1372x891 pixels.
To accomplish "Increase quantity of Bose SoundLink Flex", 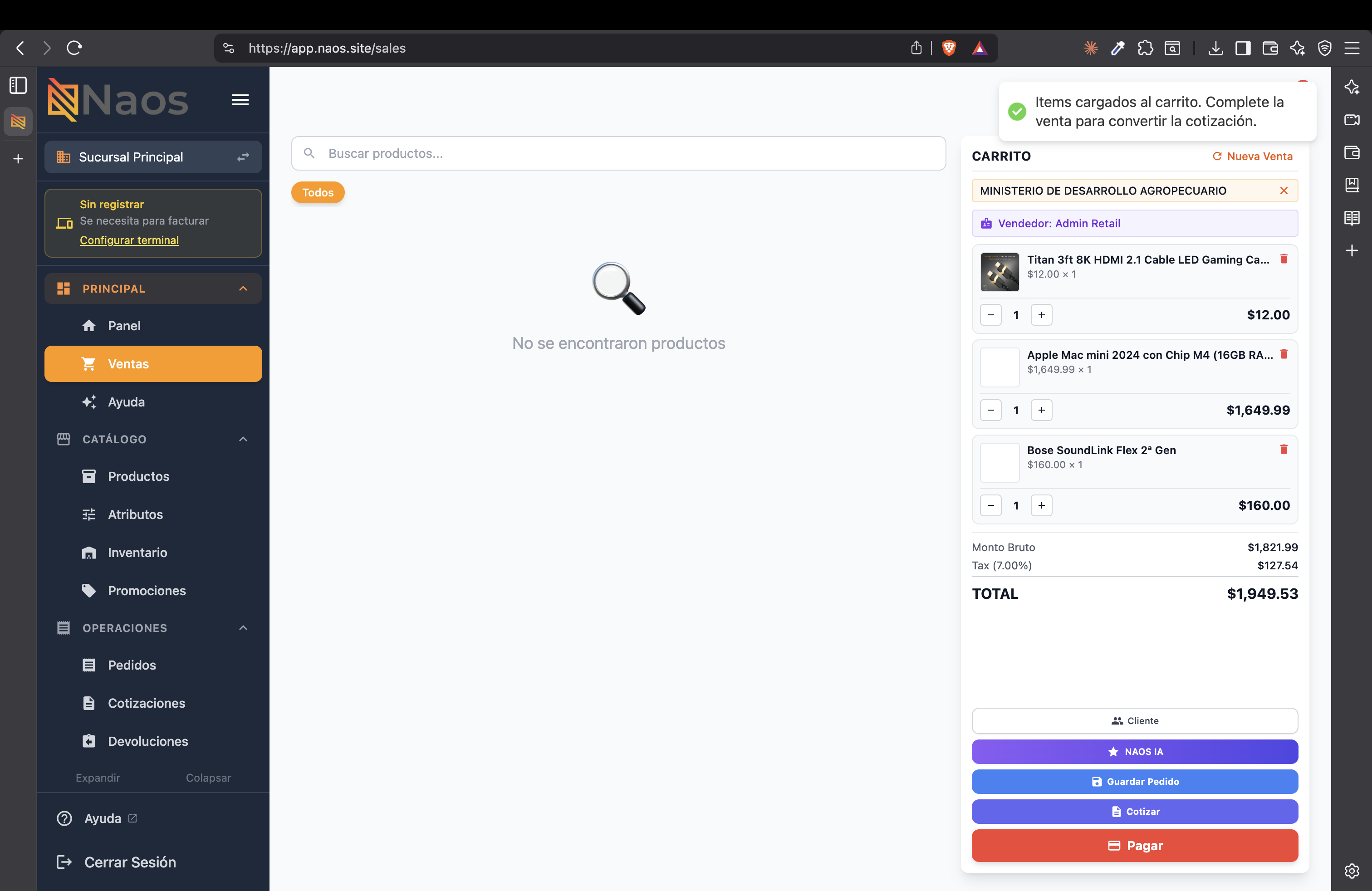I will pos(1041,505).
